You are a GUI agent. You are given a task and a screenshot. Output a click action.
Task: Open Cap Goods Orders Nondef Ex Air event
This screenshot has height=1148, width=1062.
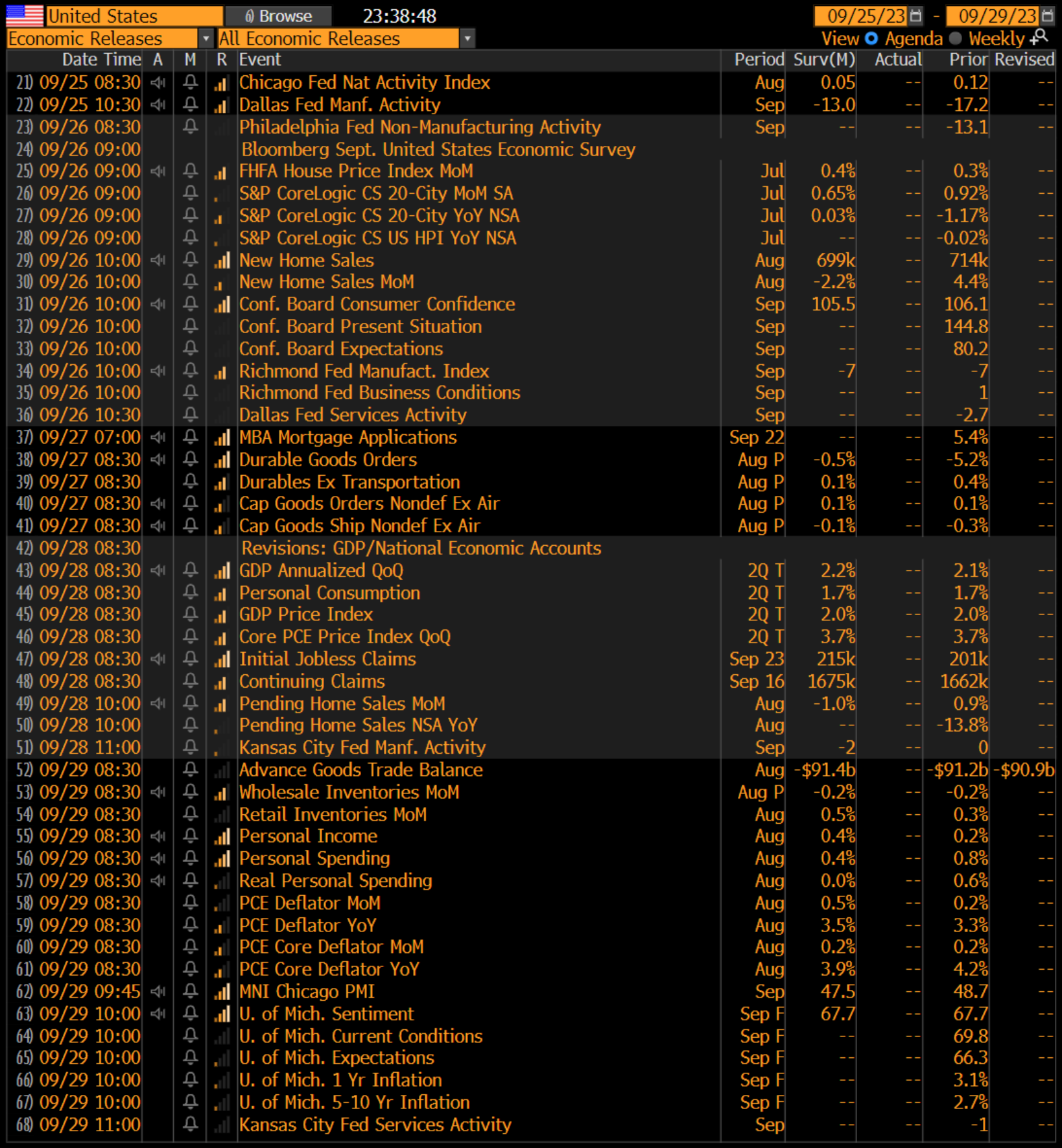pyautogui.click(x=370, y=504)
